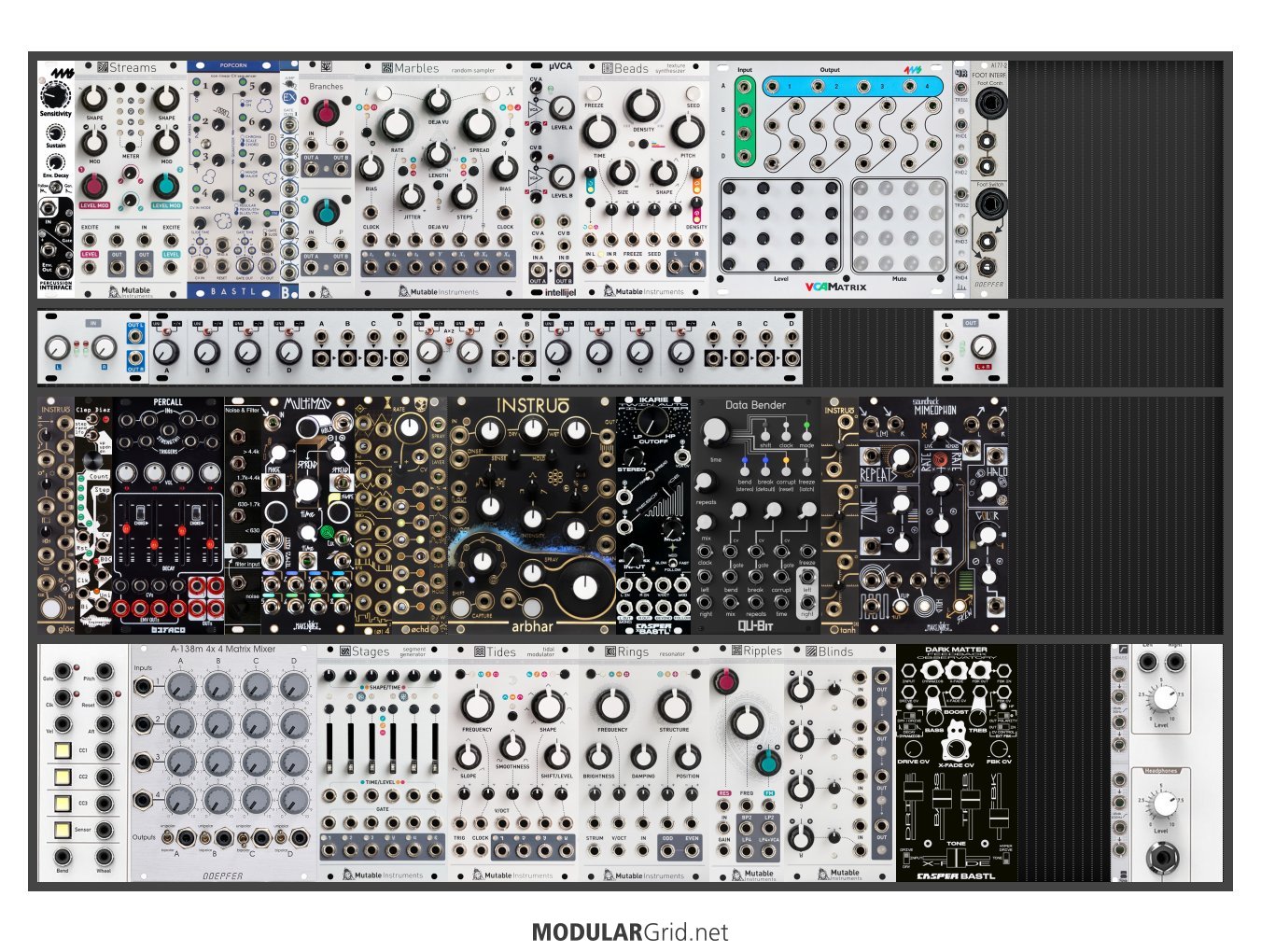Click the pink LEVEL MOD knob on Streams
Viewport: 1261px width, 952px height.
point(94,185)
